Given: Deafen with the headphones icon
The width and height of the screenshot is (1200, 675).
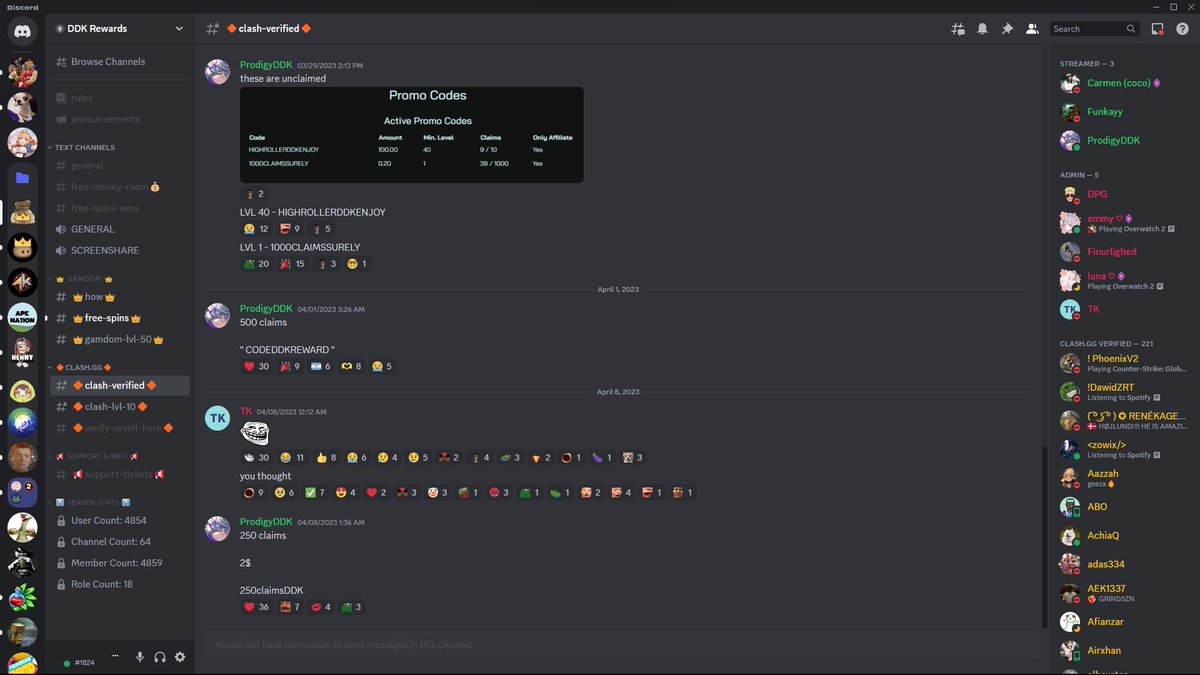Looking at the screenshot, I should tap(160, 657).
